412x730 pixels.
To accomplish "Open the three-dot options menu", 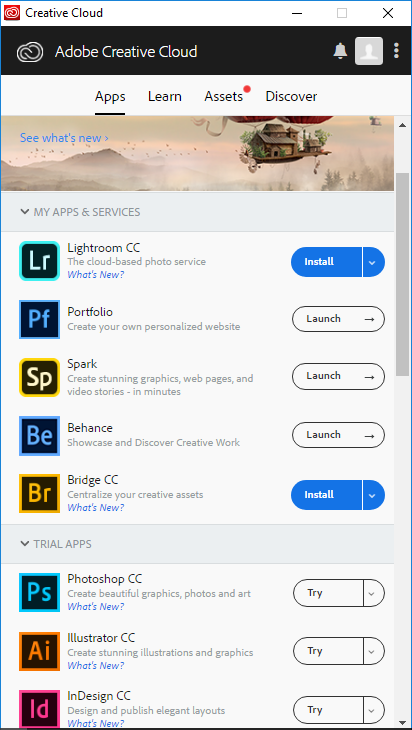I will (x=396, y=51).
